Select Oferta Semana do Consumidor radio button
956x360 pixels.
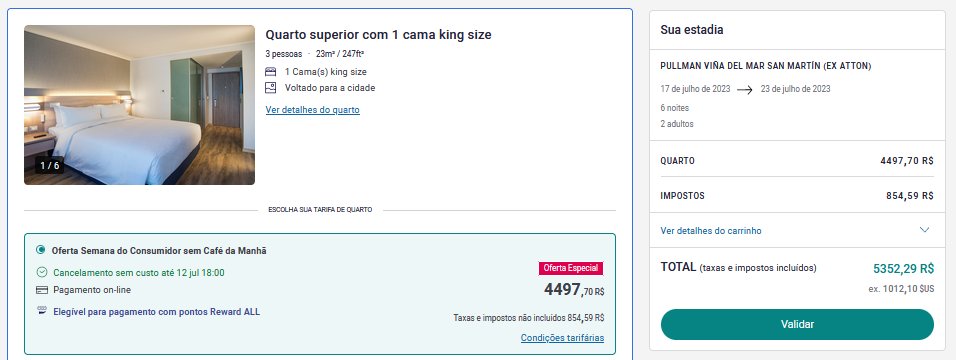(41, 250)
